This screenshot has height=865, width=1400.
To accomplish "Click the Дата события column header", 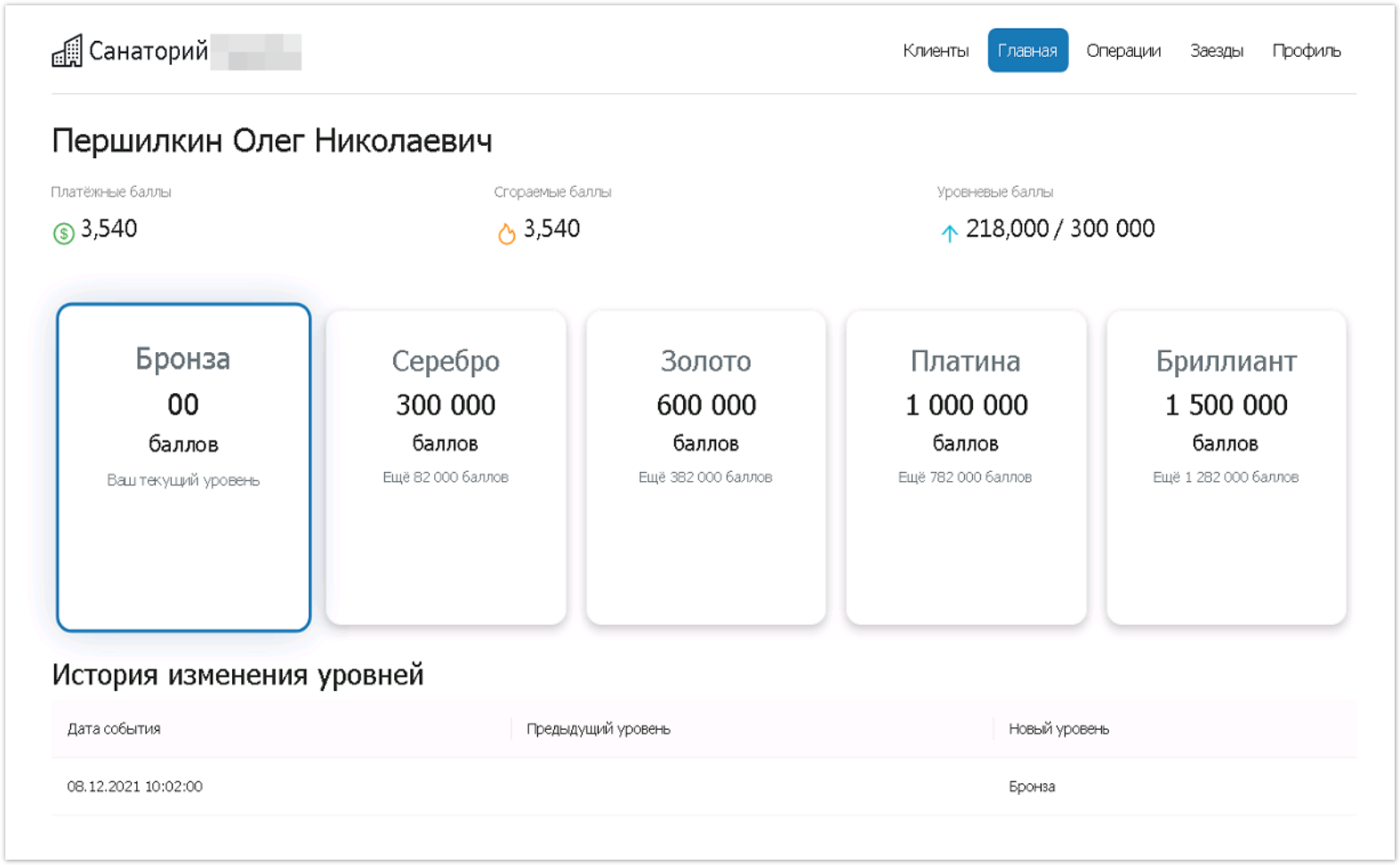I will 114,729.
